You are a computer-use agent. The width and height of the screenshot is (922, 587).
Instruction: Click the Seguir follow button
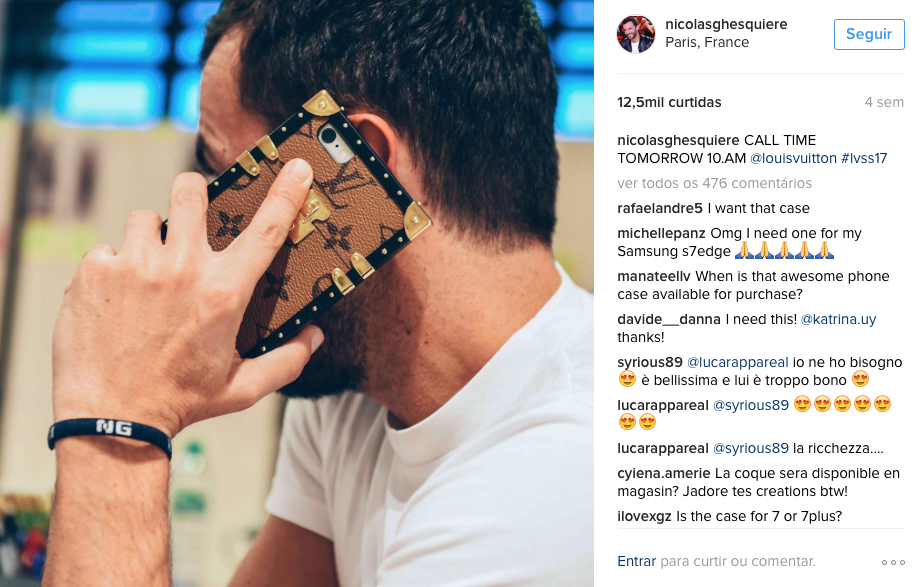[x=868, y=34]
